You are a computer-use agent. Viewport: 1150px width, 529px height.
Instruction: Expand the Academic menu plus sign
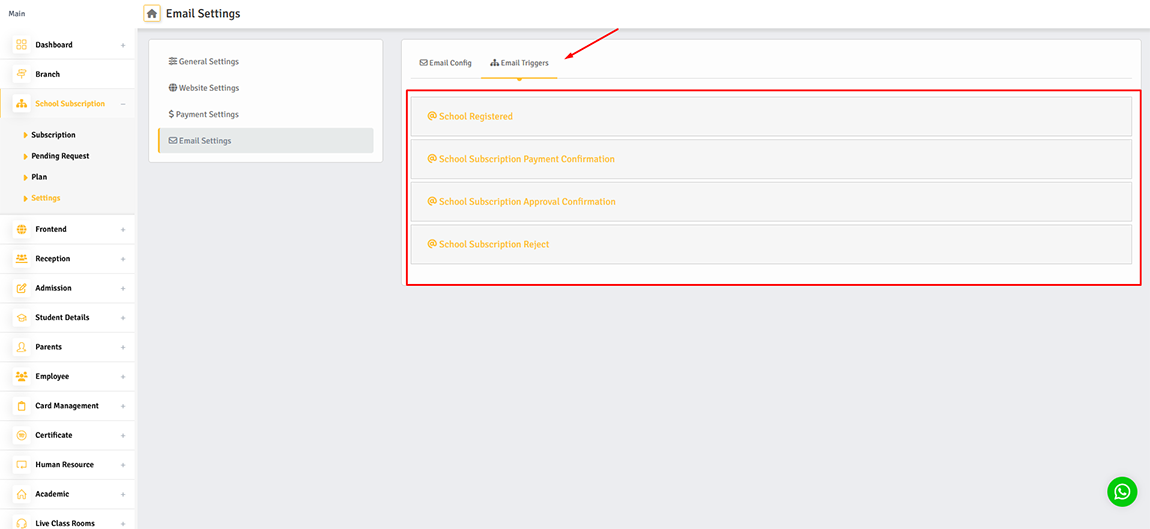[x=123, y=494]
